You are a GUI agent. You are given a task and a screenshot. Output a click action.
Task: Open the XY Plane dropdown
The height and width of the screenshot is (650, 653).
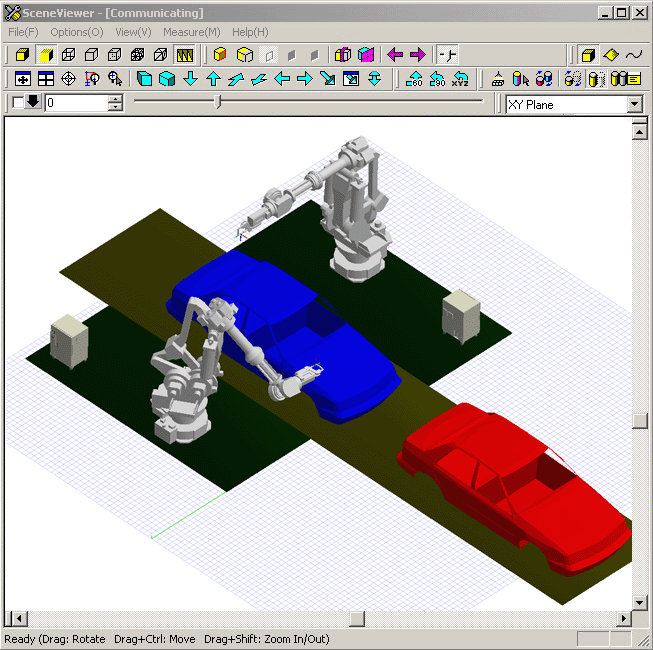(x=634, y=104)
